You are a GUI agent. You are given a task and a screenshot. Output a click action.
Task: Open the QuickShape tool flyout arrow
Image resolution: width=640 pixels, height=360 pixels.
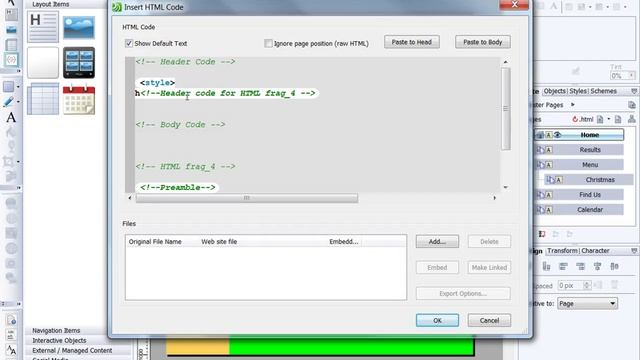tap(18, 87)
